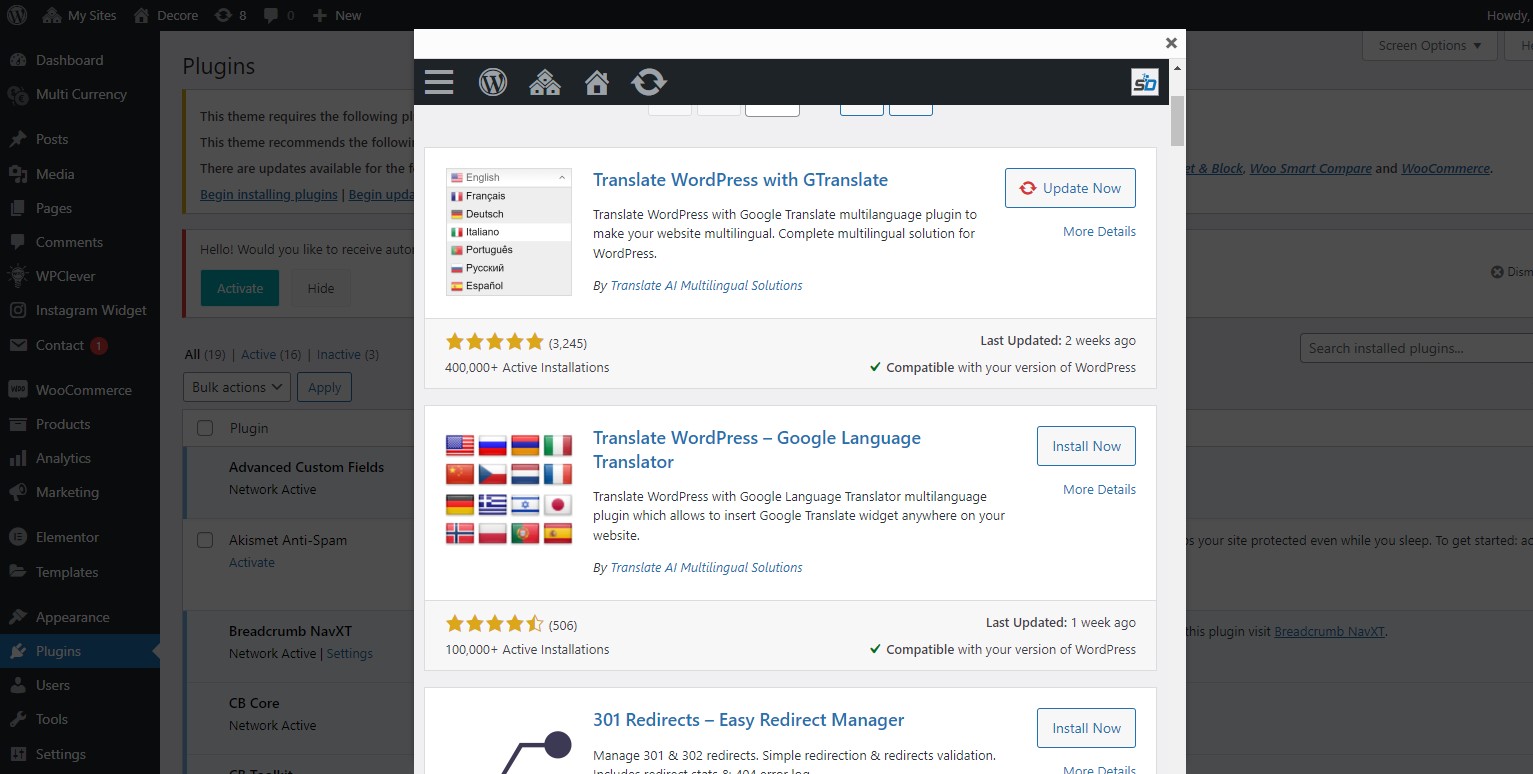Click the multi-house network icon in modal toolbar
1533x774 pixels.
544,82
